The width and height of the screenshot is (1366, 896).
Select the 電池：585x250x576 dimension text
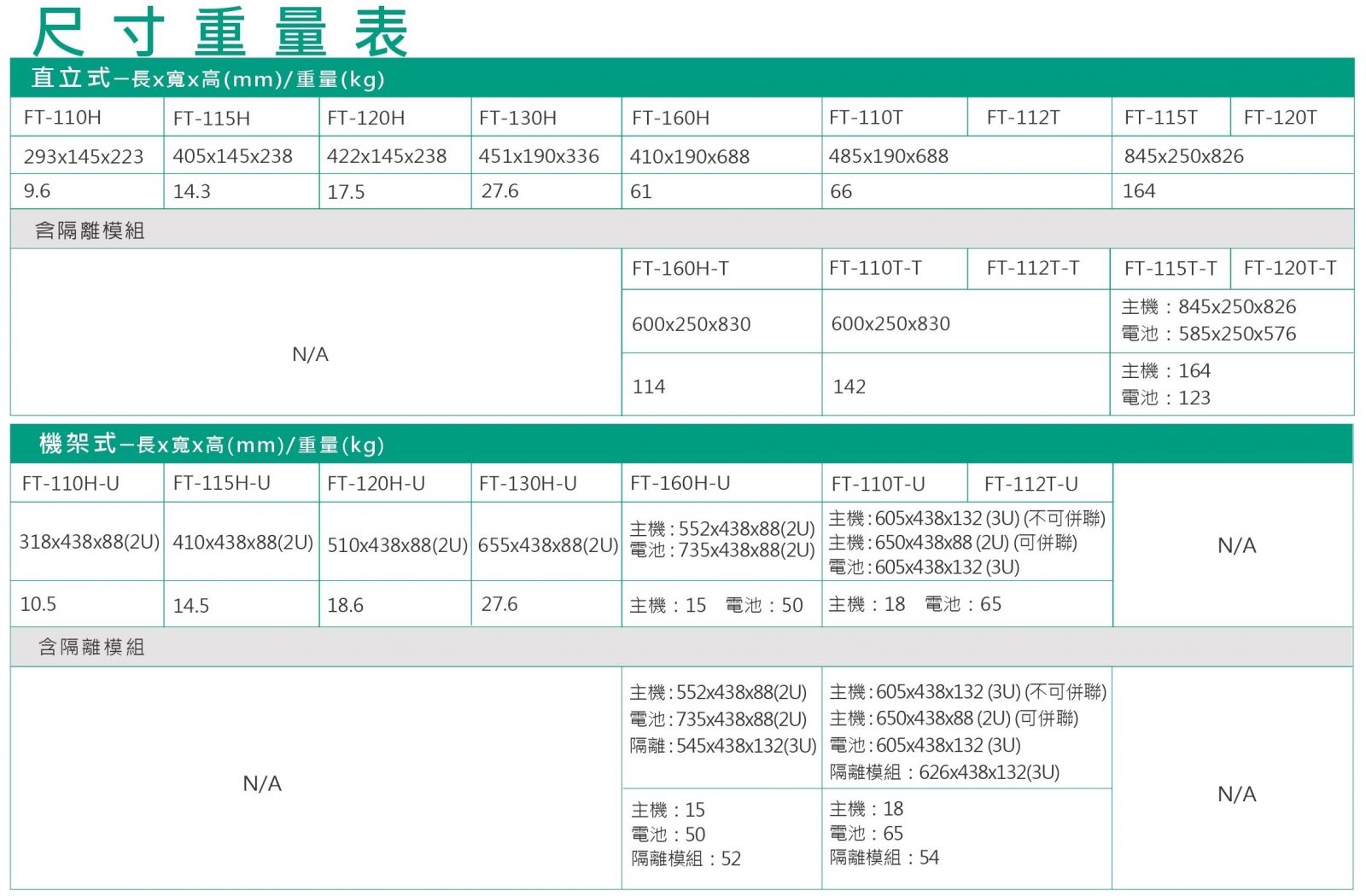1209,334
